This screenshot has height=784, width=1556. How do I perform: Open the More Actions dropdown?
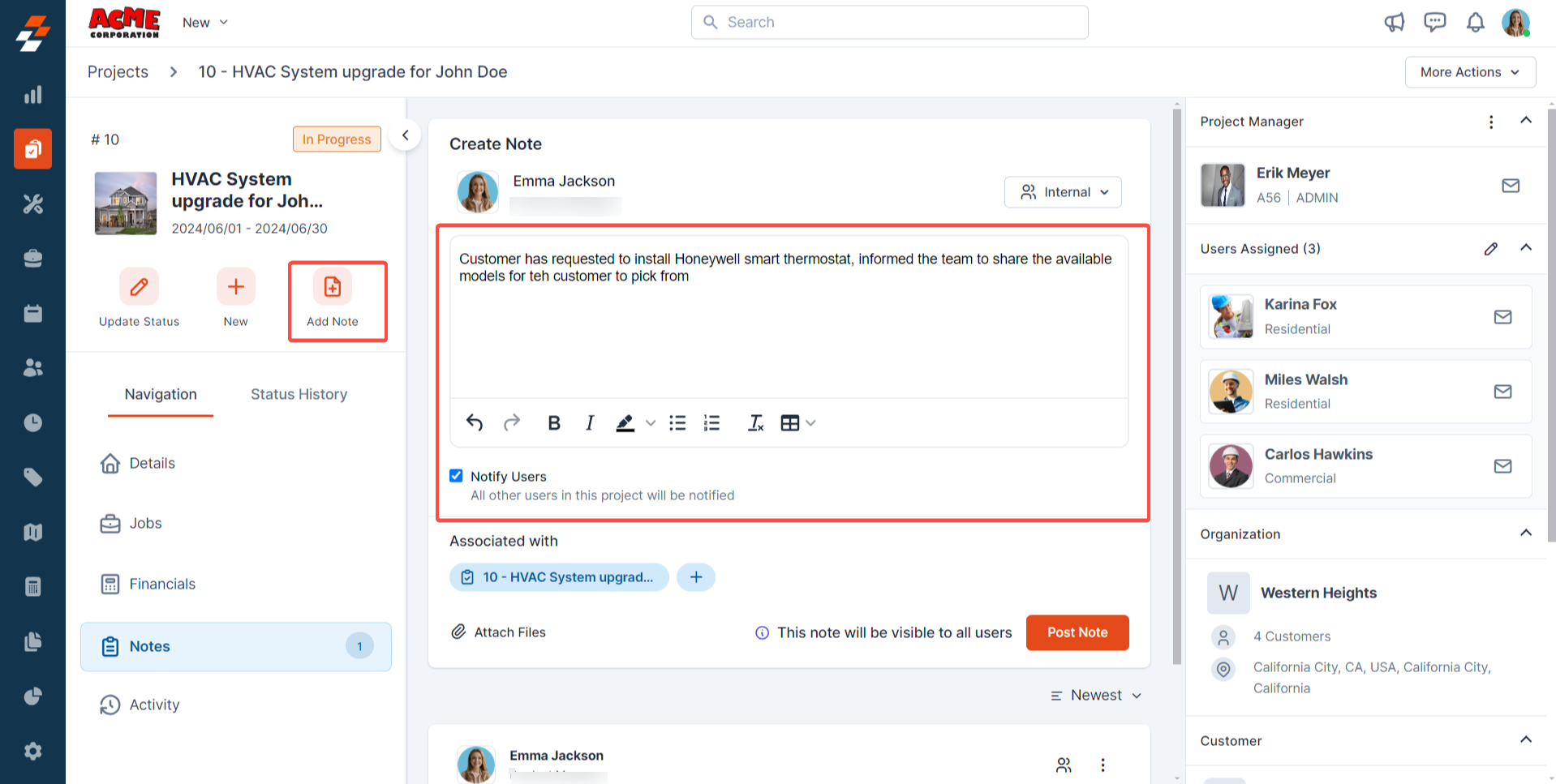click(1469, 72)
